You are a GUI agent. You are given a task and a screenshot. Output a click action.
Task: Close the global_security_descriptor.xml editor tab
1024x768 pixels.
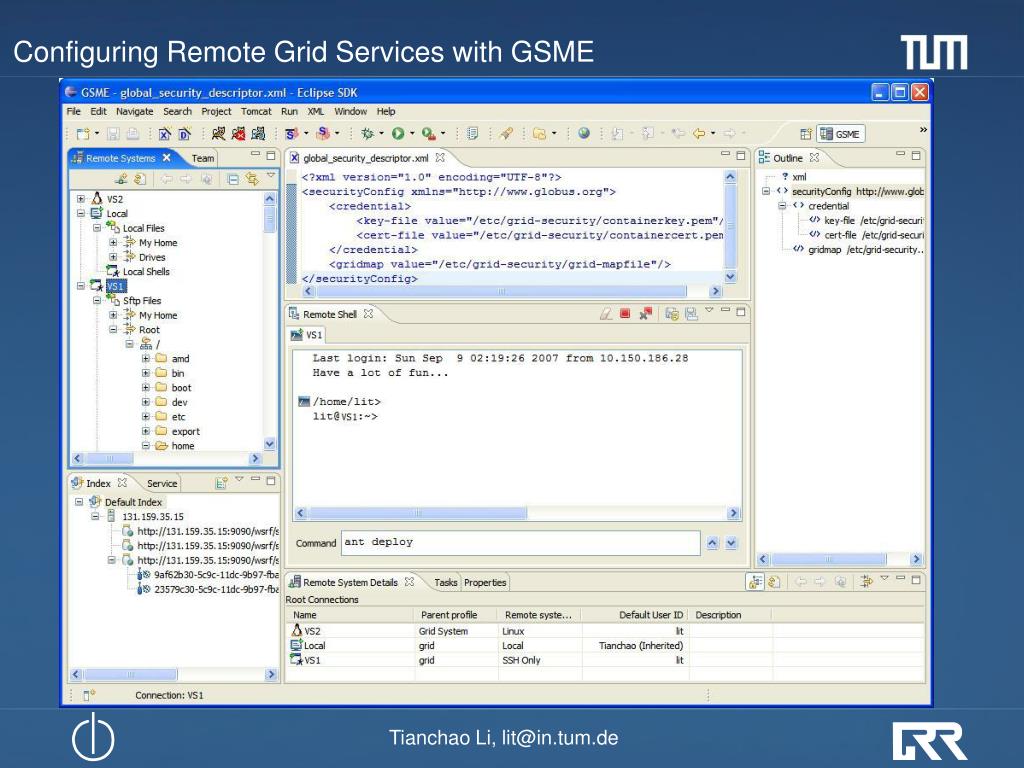pos(440,157)
